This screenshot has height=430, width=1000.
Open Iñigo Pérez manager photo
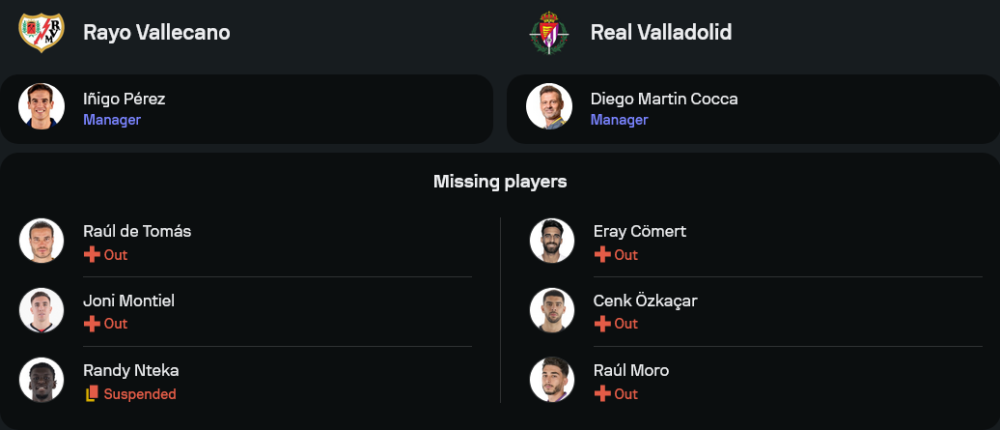(x=41, y=106)
